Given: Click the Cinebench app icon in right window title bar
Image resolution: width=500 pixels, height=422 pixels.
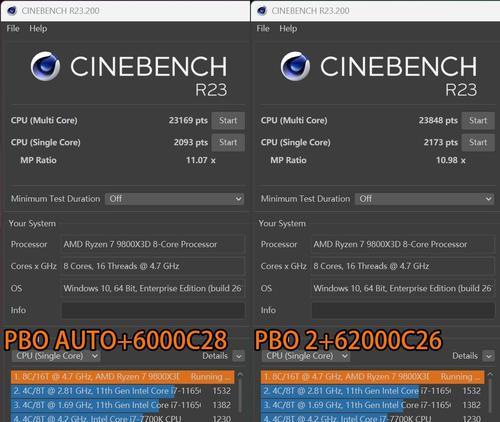Looking at the screenshot, I should (x=262, y=11).
